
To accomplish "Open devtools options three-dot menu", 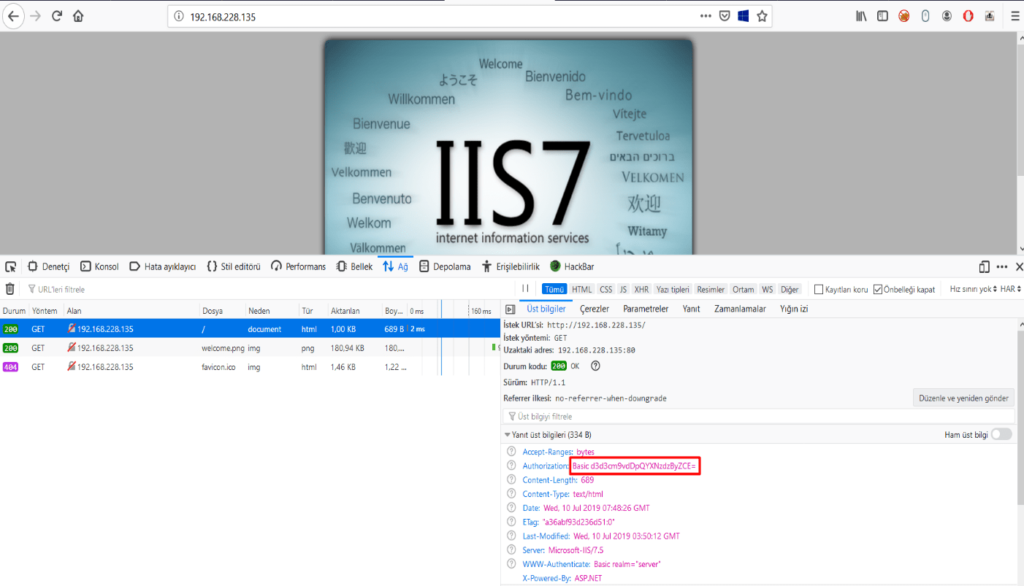I will click(1002, 267).
